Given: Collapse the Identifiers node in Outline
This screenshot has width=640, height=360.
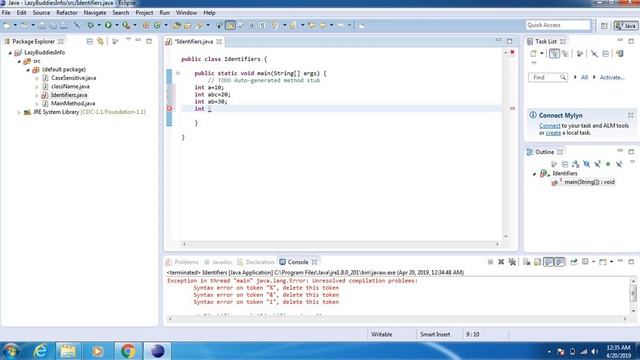Looking at the screenshot, I should click(x=534, y=174).
